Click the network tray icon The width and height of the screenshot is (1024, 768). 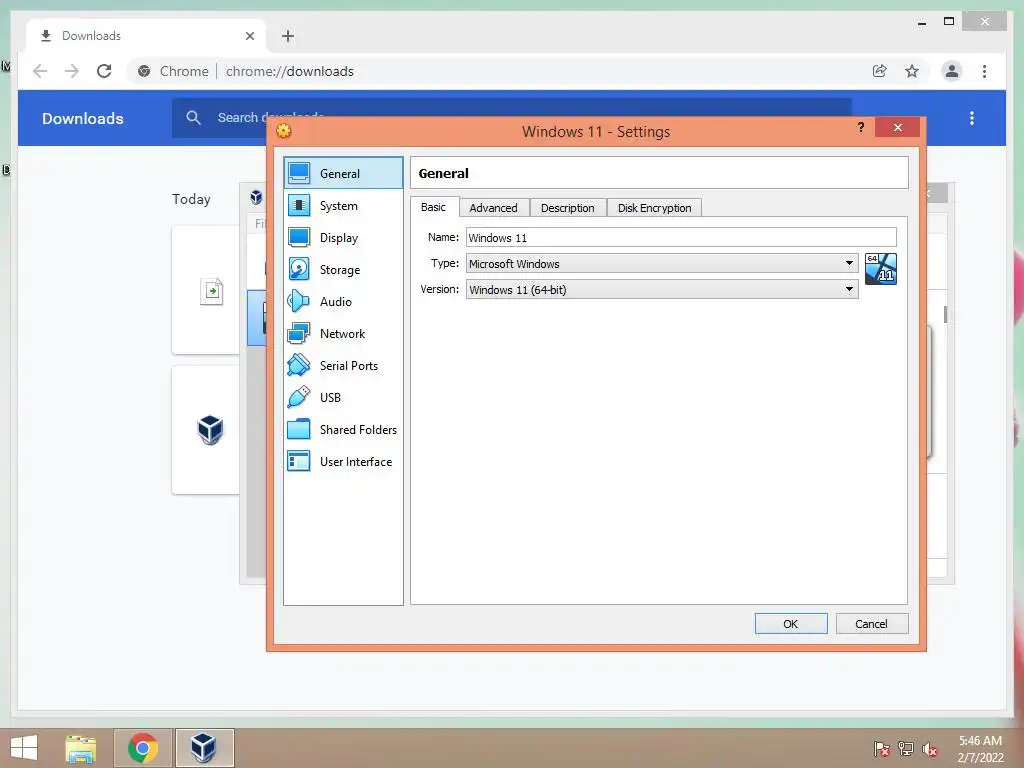906,749
